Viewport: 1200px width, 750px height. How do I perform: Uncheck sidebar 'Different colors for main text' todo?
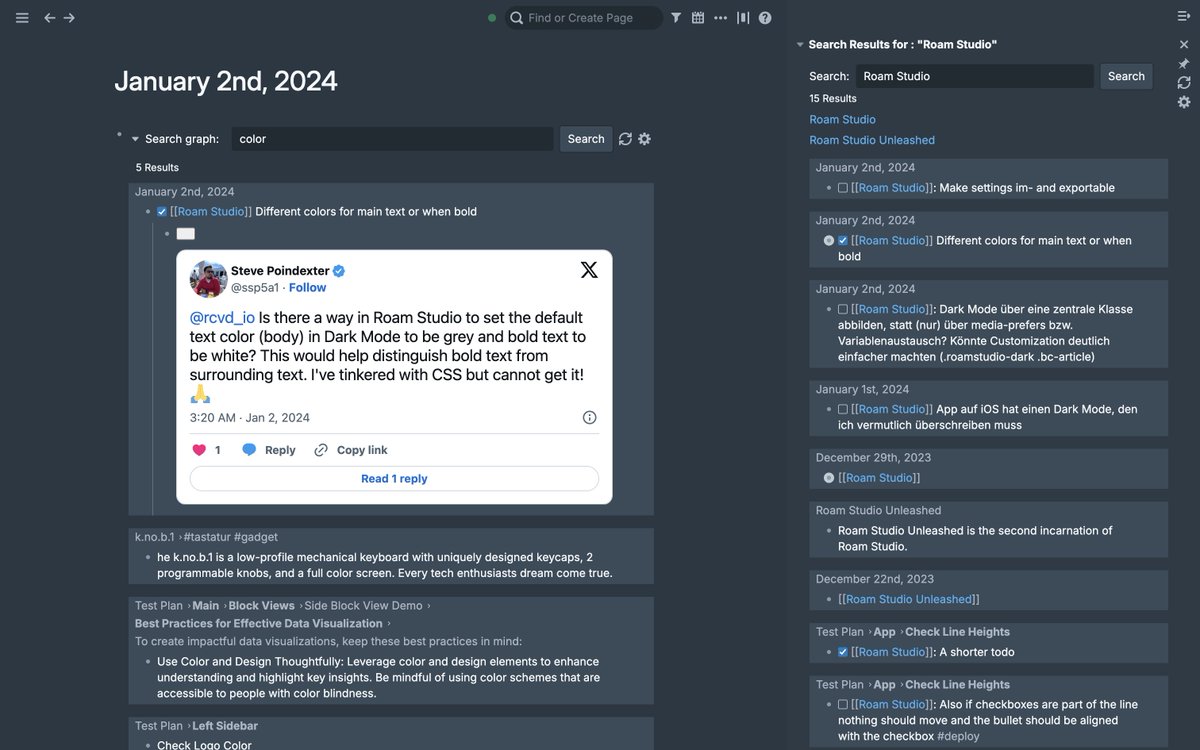843,241
